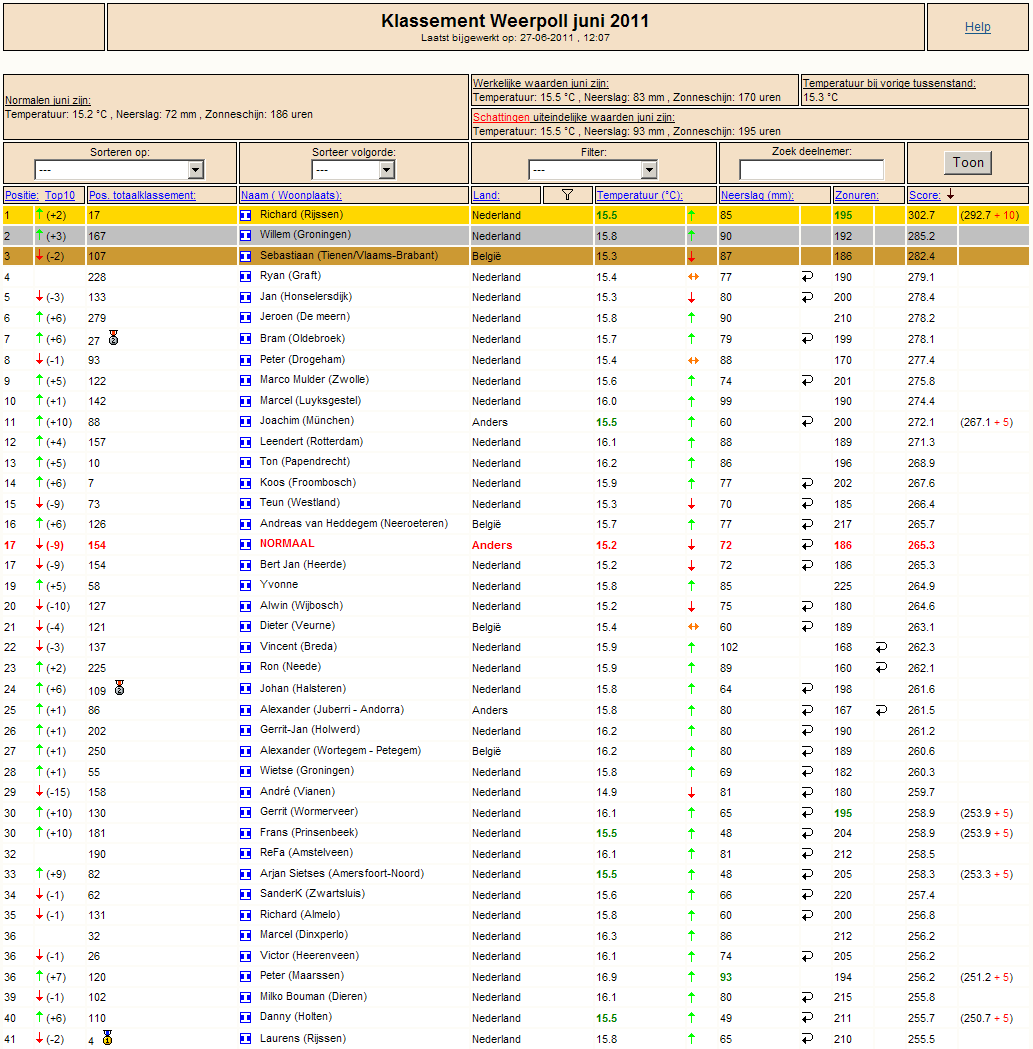The image size is (1033, 1049).
Task: Sort by the Temperatuur (°C) column header
Action: pyautogui.click(x=640, y=195)
